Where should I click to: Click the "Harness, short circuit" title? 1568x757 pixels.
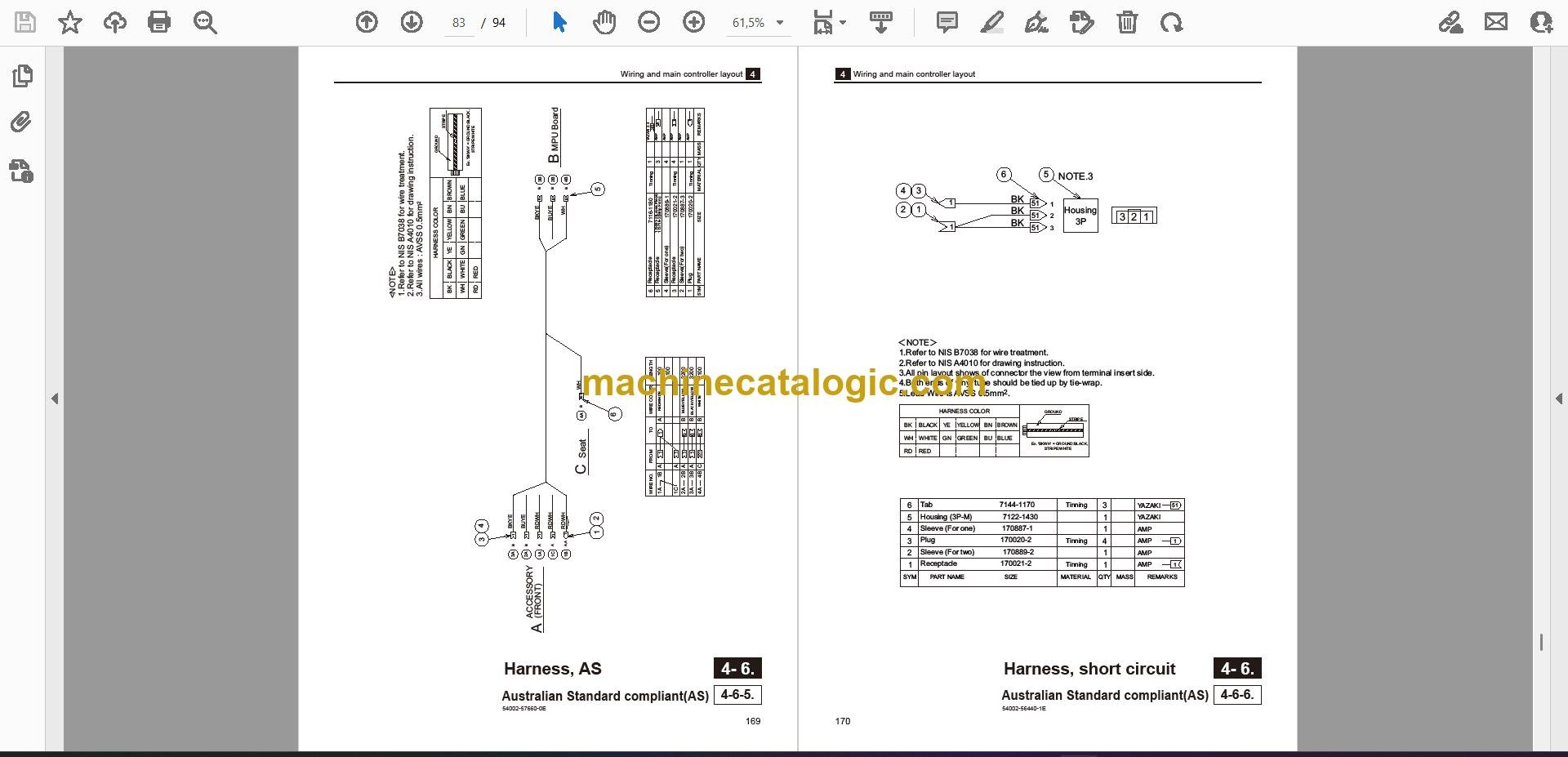(1089, 669)
